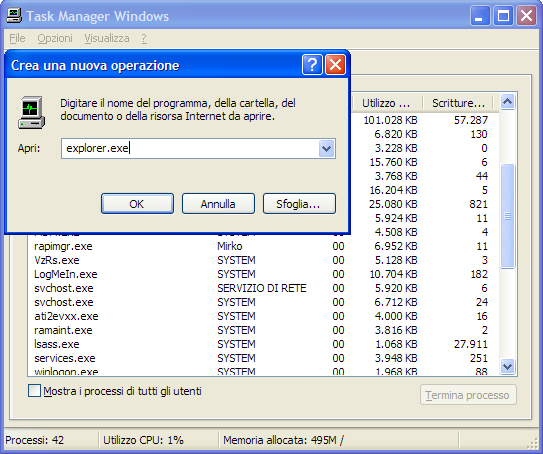Open Sfoglia... to browse files

[299, 204]
